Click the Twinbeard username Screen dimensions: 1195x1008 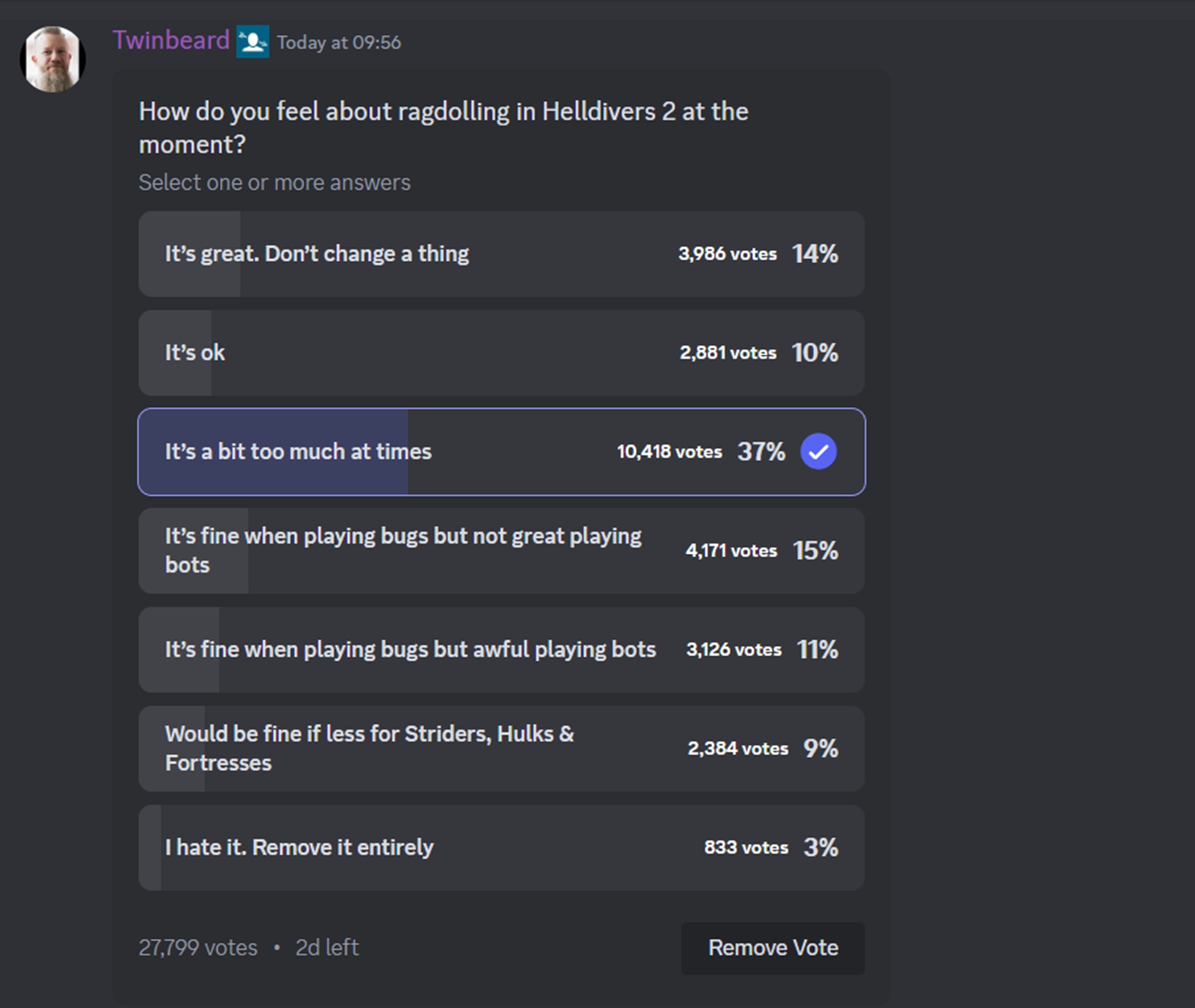tap(171, 41)
